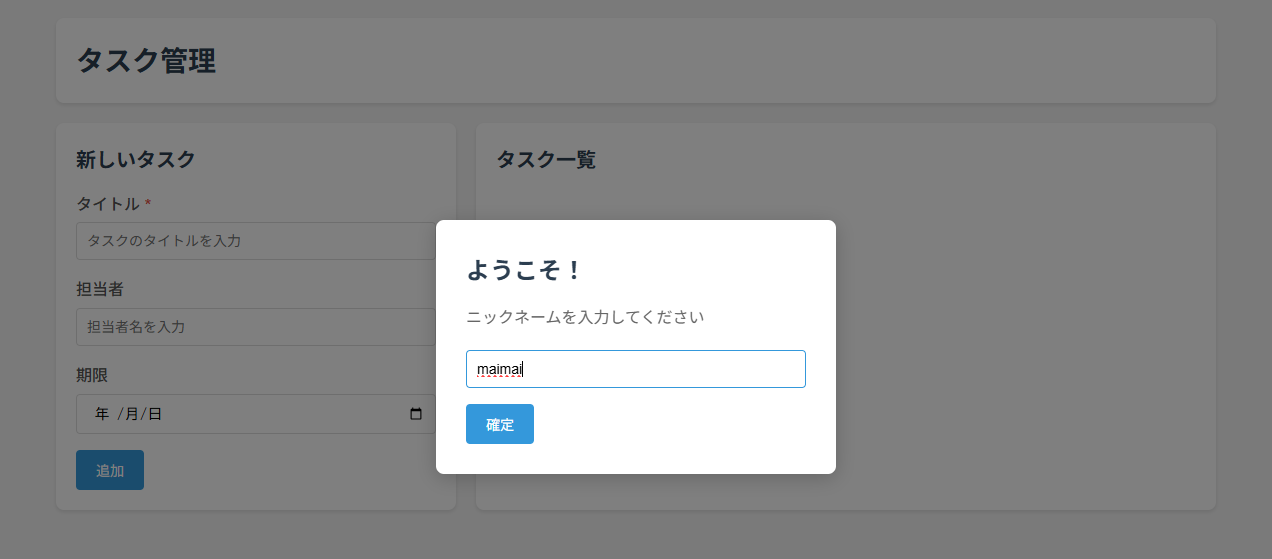Click the ようこそ！ dialog heading

pyautogui.click(x=524, y=270)
